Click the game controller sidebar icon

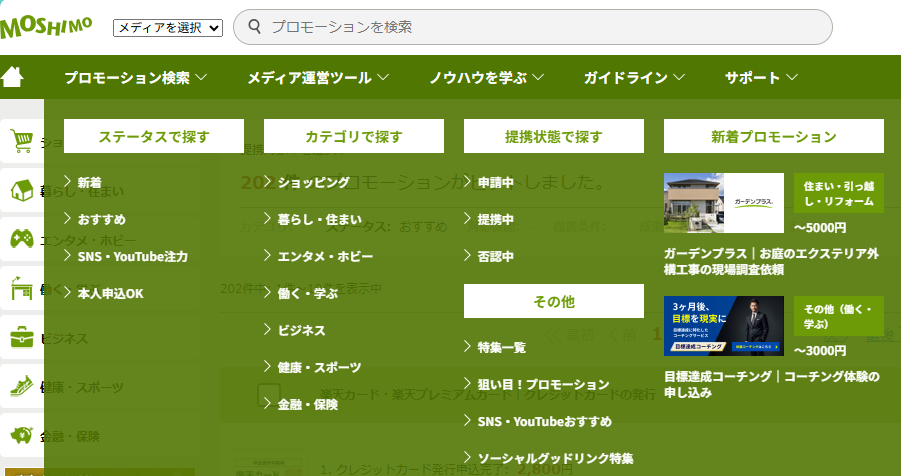(x=21, y=240)
